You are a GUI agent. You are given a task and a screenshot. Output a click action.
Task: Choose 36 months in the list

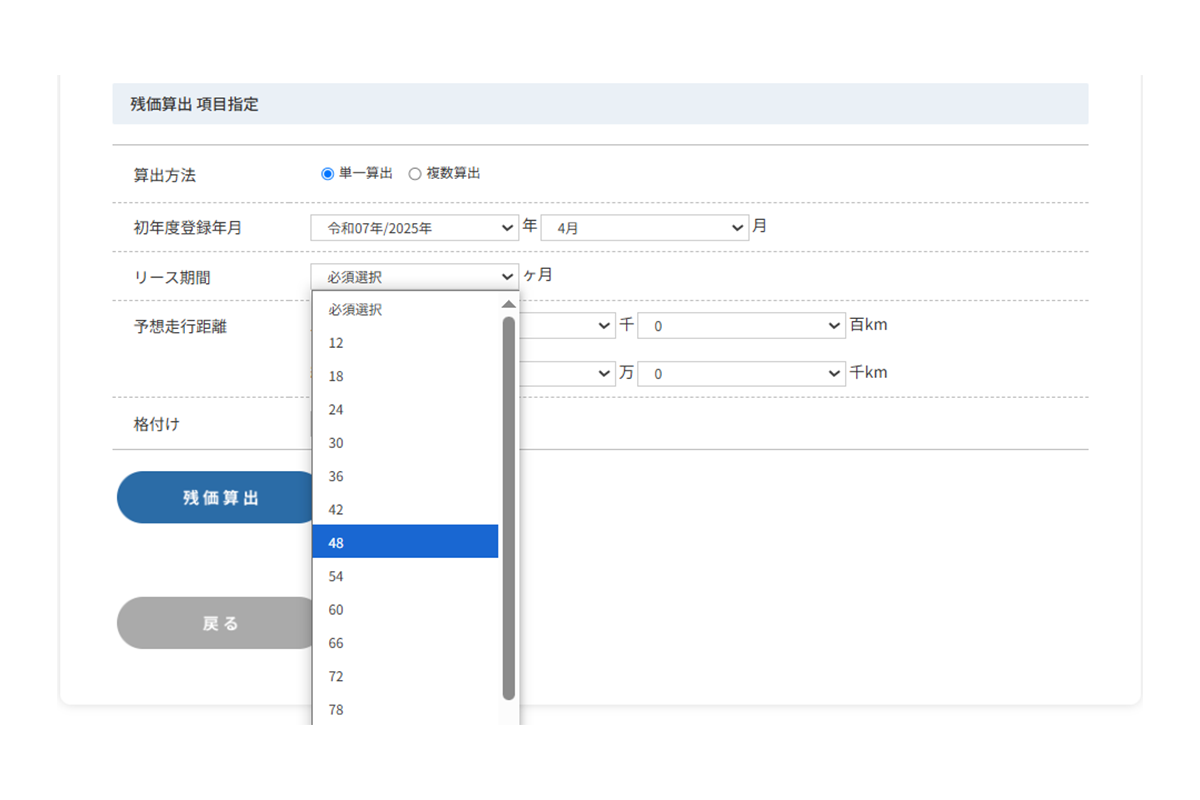click(x=405, y=476)
